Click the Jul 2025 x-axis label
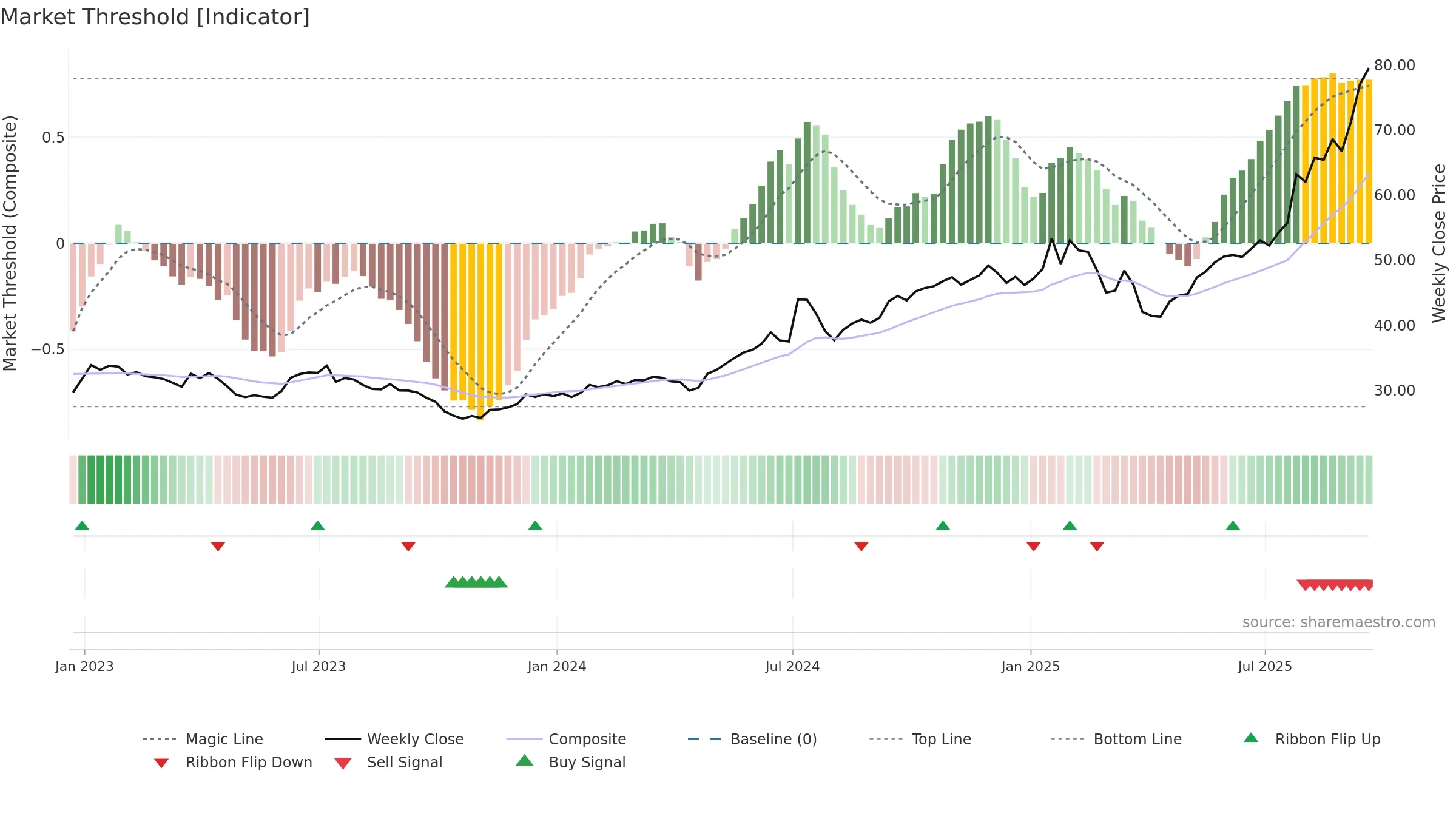Image resolution: width=1456 pixels, height=819 pixels. click(x=1265, y=666)
